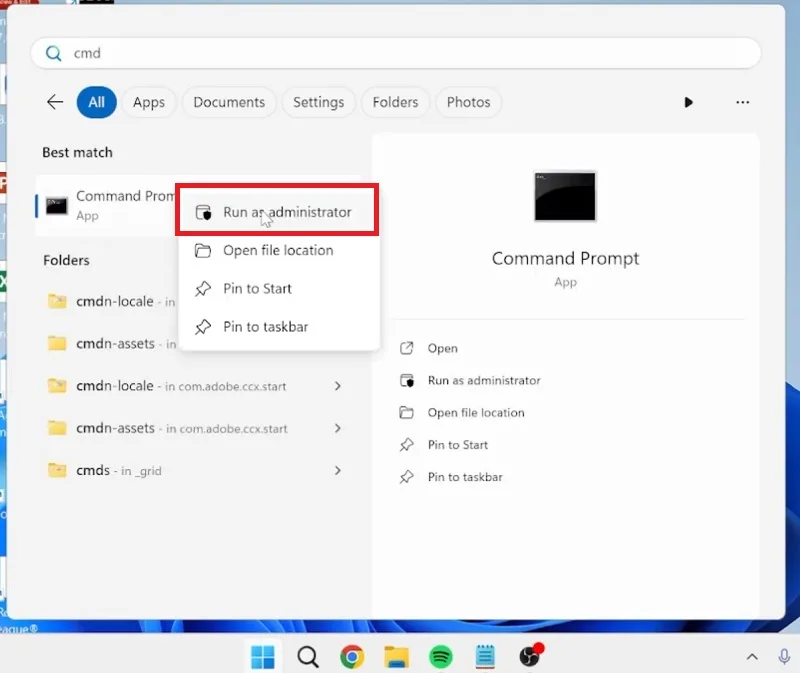Open Notepad from the taskbar
800x673 pixels.
coord(485,657)
